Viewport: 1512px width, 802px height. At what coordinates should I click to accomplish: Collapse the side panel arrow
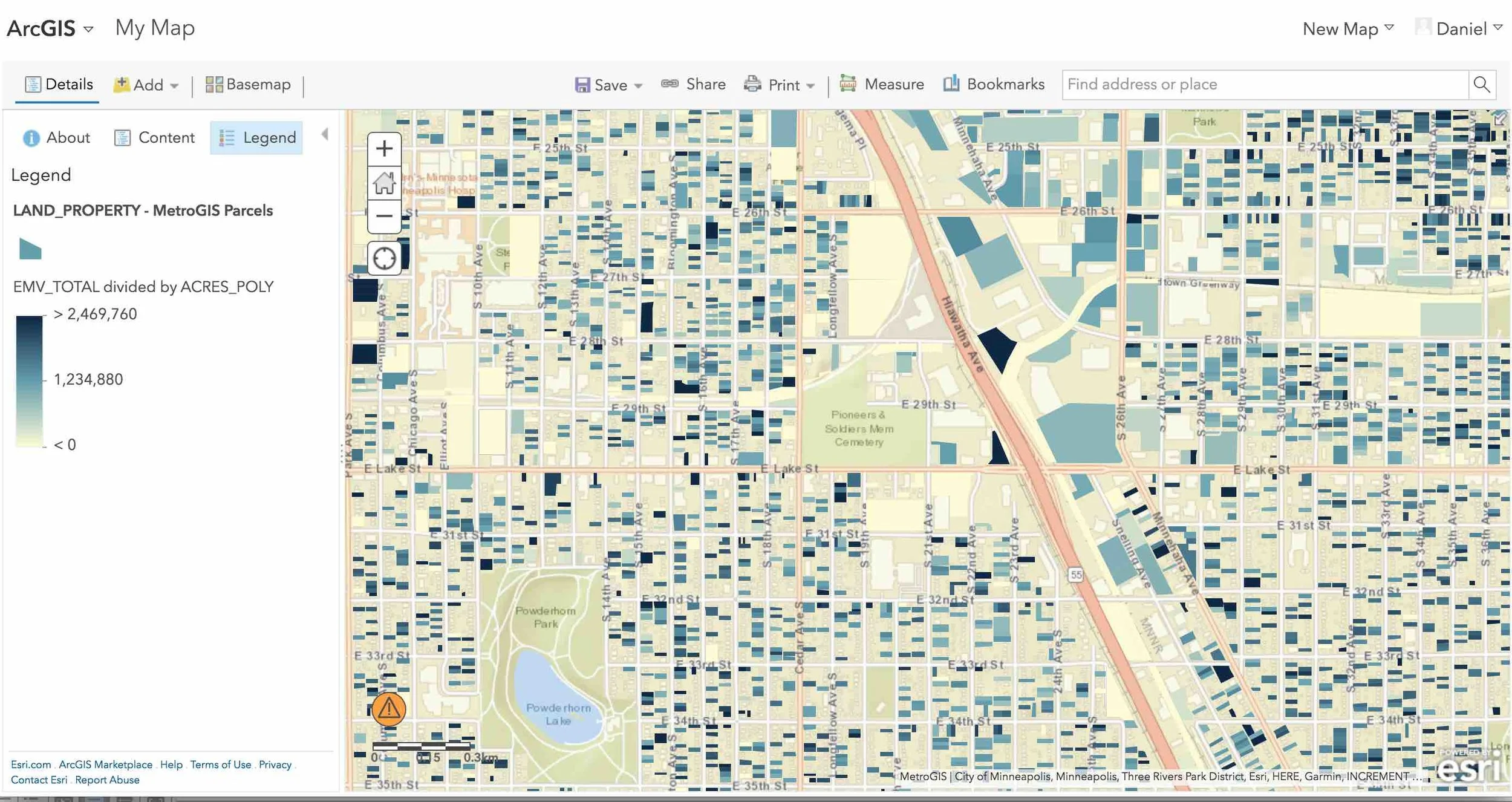325,134
